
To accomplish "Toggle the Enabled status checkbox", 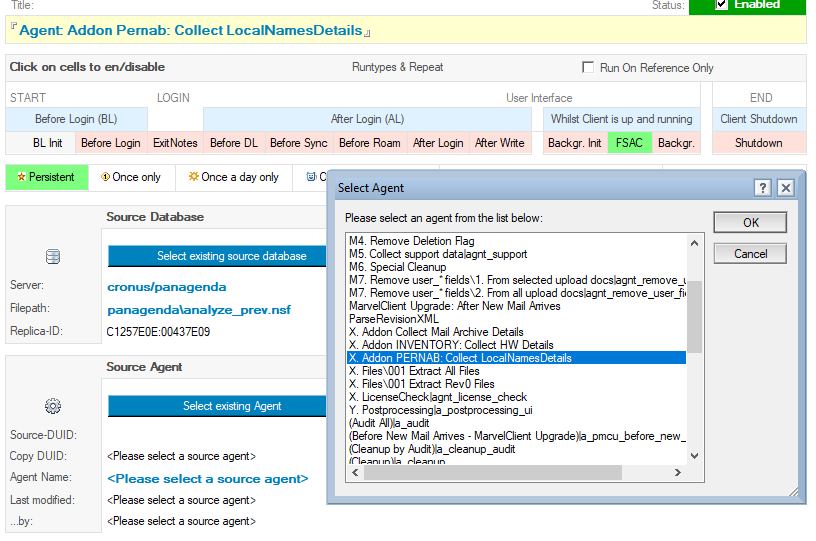I will (x=721, y=4).
